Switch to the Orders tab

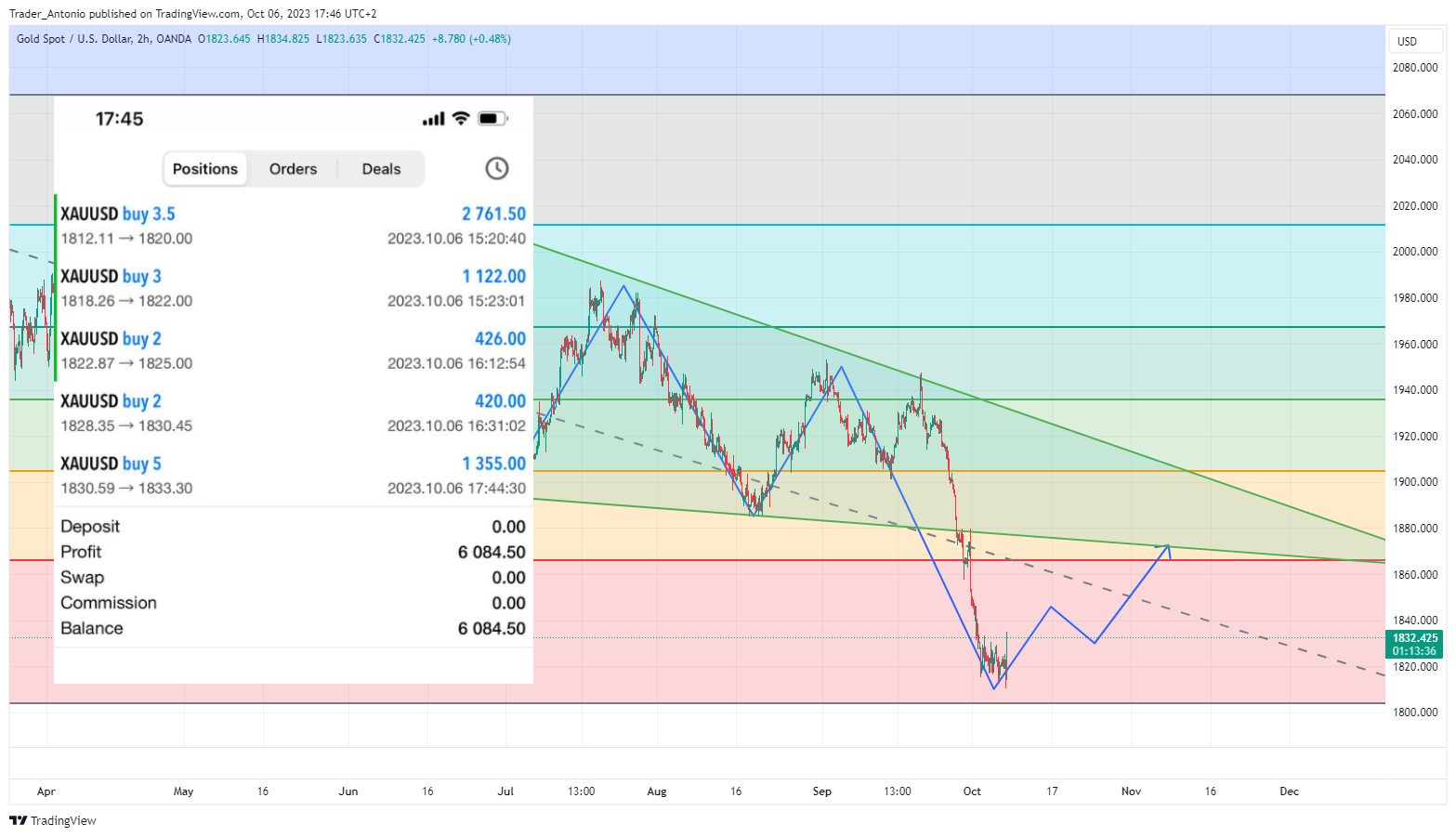point(293,169)
